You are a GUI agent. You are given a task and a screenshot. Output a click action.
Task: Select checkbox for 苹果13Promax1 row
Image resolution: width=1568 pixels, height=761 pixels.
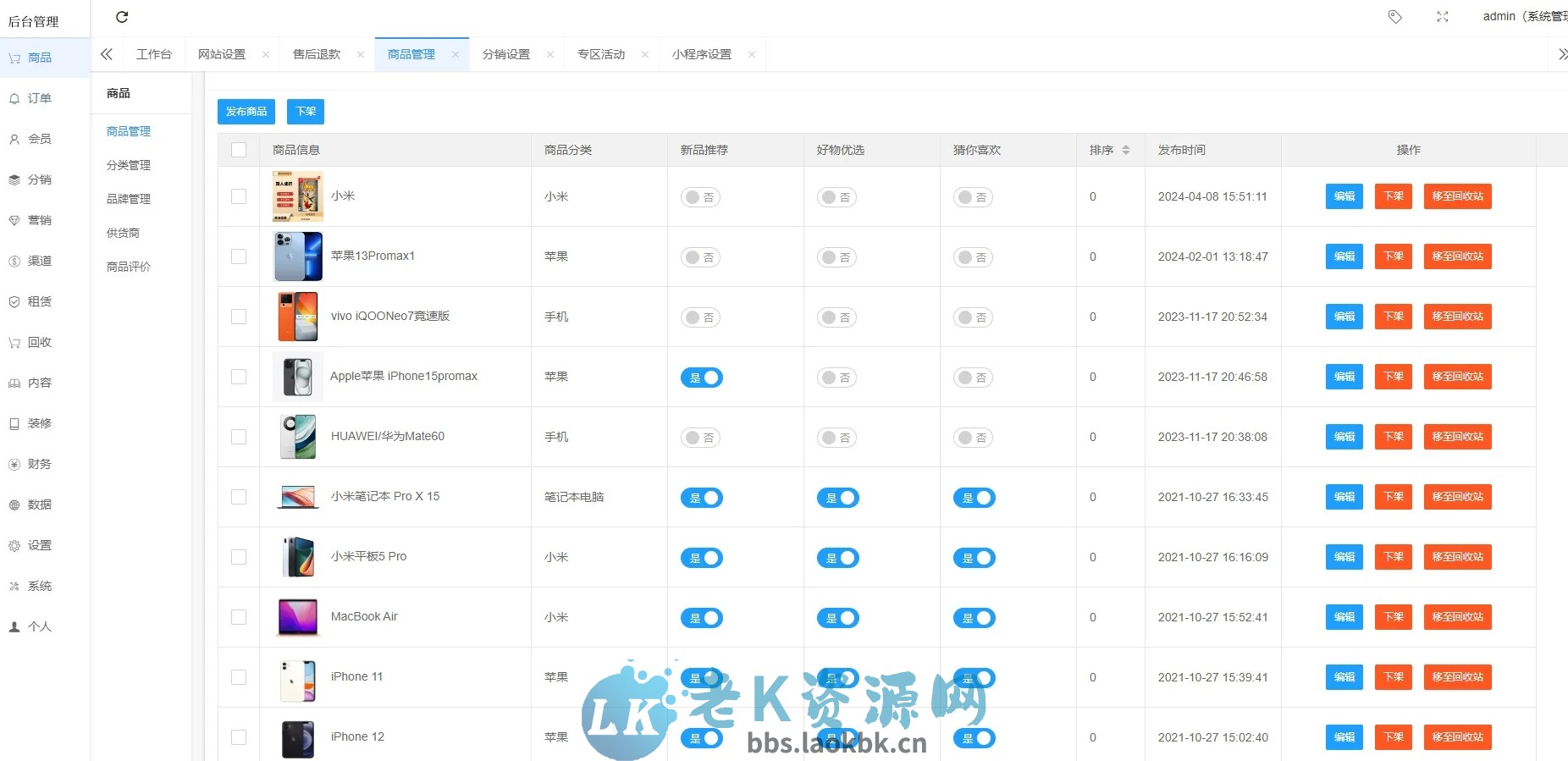point(239,256)
